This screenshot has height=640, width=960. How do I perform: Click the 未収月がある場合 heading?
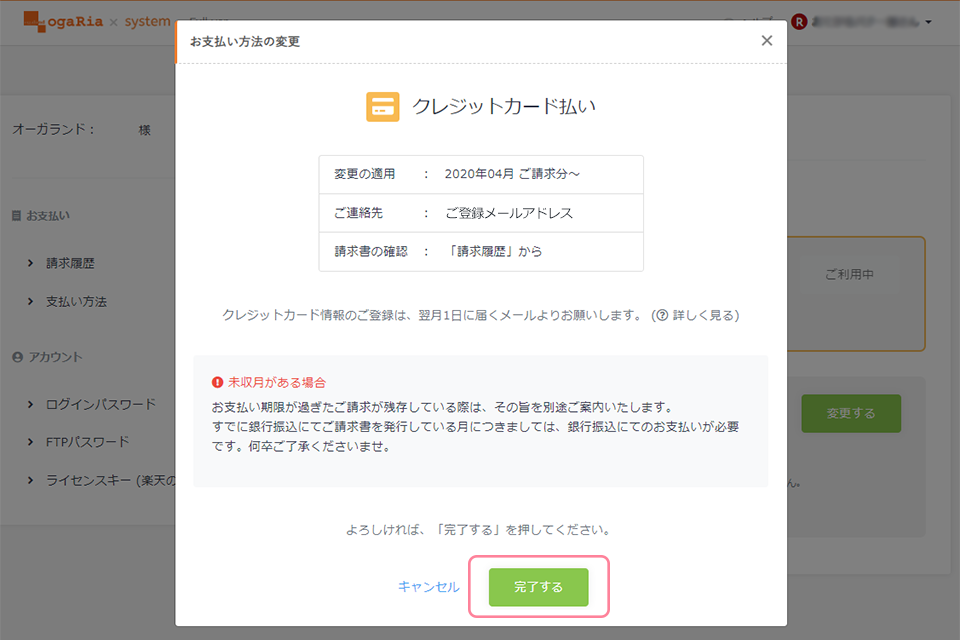point(277,383)
